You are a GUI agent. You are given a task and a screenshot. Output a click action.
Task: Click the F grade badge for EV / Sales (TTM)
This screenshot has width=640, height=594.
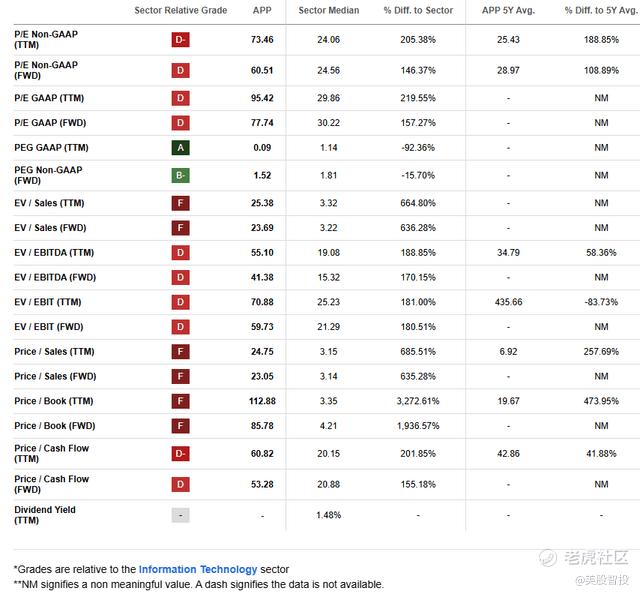[x=180, y=203]
